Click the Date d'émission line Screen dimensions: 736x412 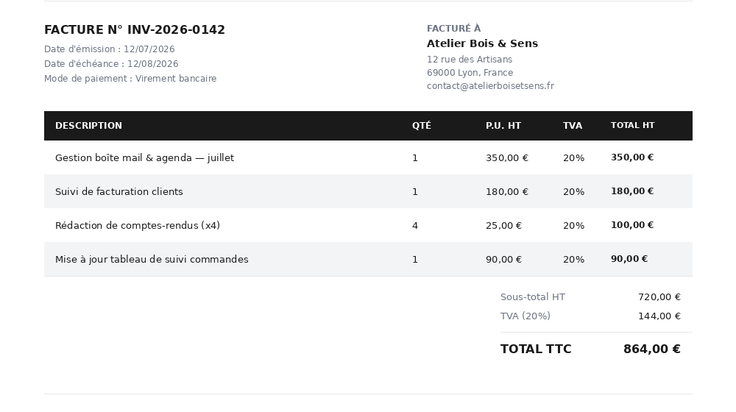click(x=109, y=49)
